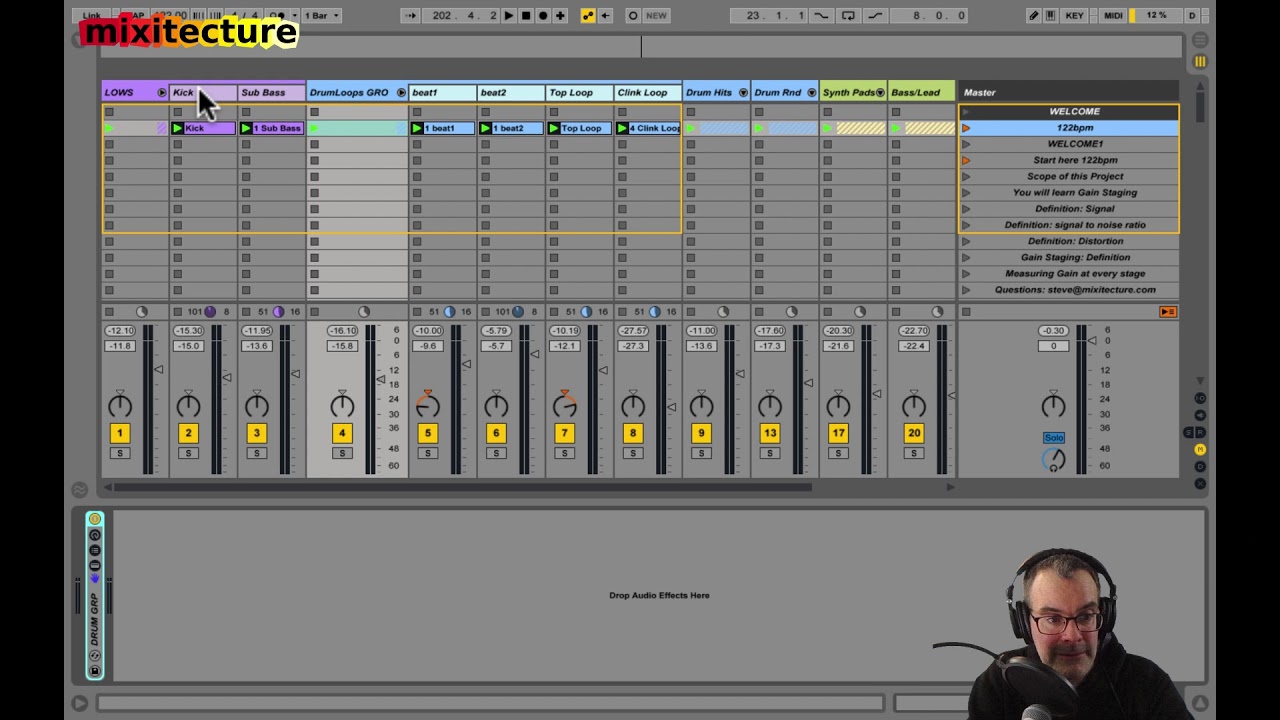Click the Master cue volume knob
1280x720 pixels.
(1054, 460)
